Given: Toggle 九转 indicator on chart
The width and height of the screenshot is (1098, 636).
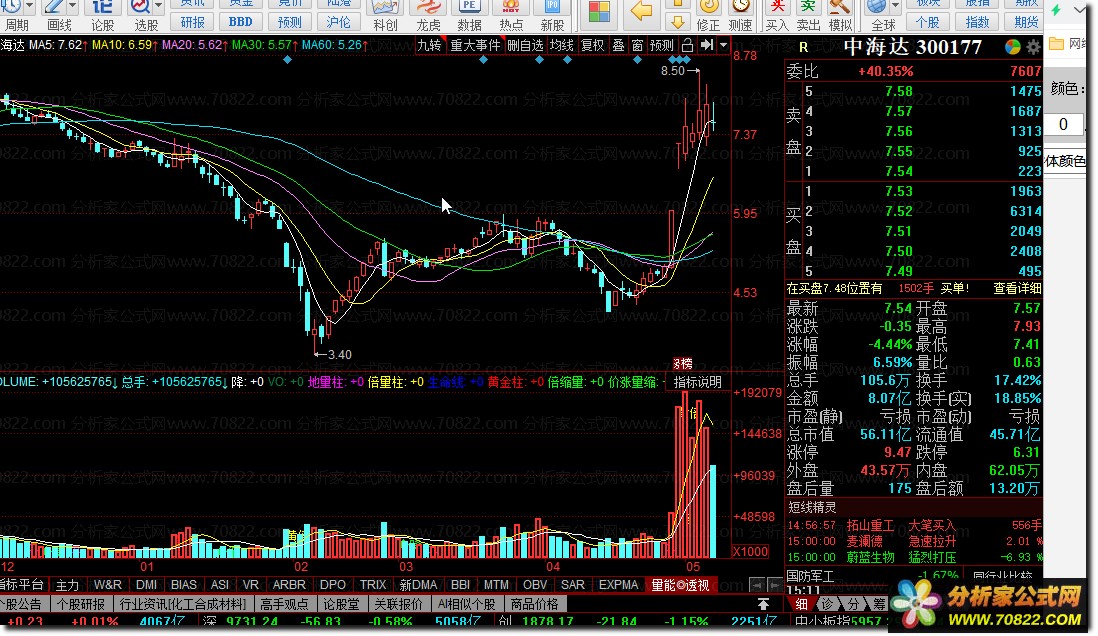Looking at the screenshot, I should click(x=429, y=45).
